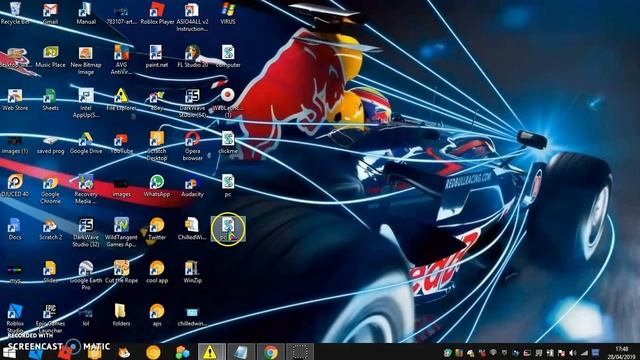Open the Gmail shortcut
This screenshot has height=360, width=640.
pos(50,13)
